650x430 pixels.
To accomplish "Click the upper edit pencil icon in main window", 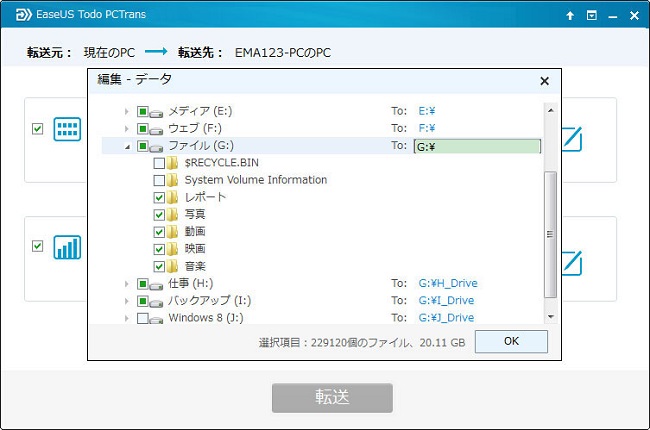I will click(x=572, y=139).
